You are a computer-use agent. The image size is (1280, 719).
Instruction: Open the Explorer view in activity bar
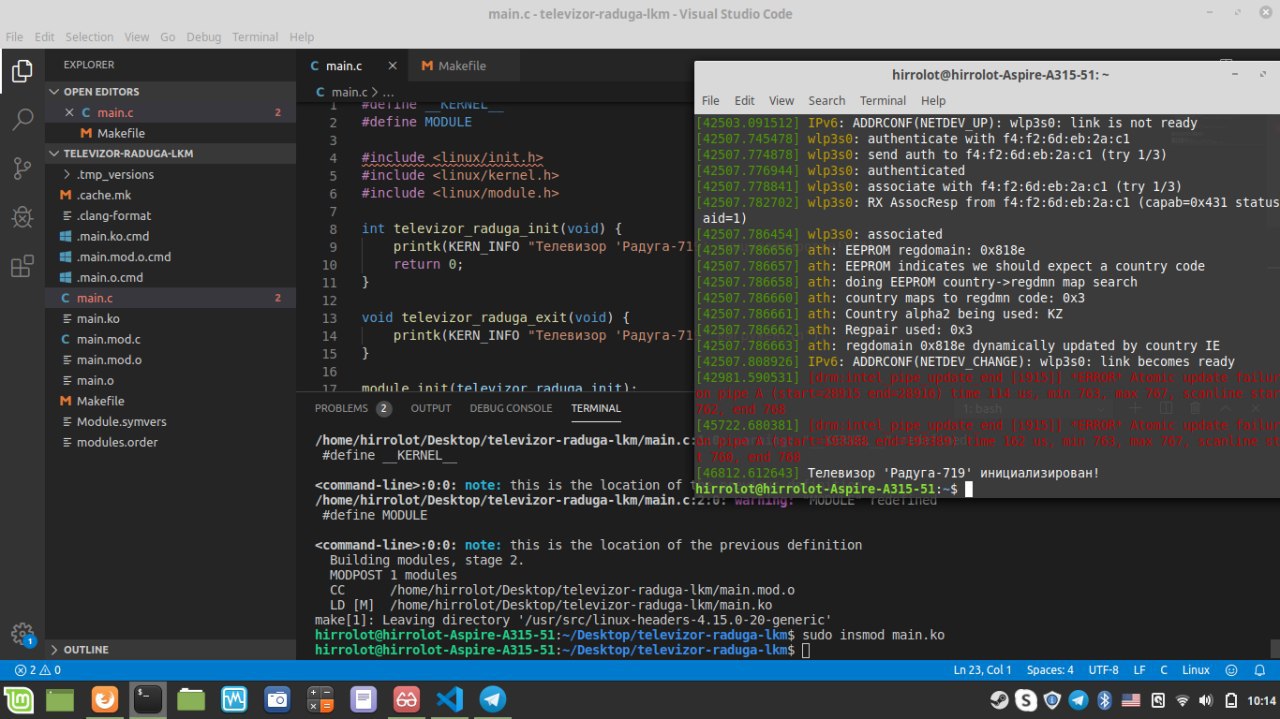(x=22, y=72)
